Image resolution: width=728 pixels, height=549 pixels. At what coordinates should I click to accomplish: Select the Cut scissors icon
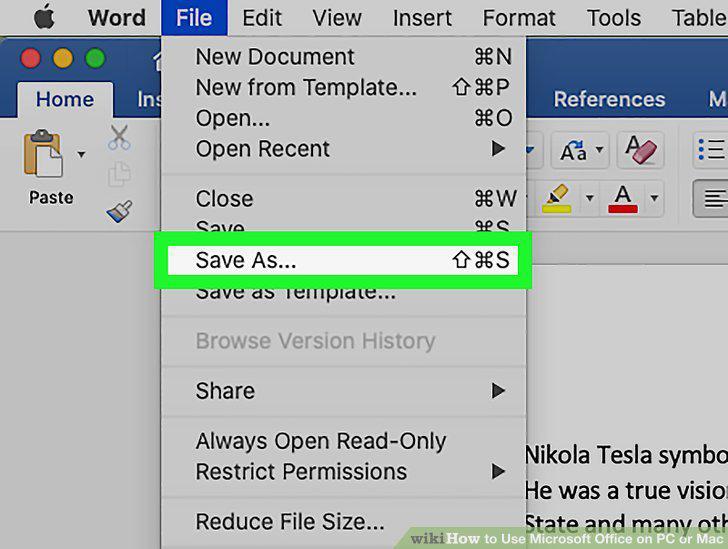pyautogui.click(x=119, y=137)
